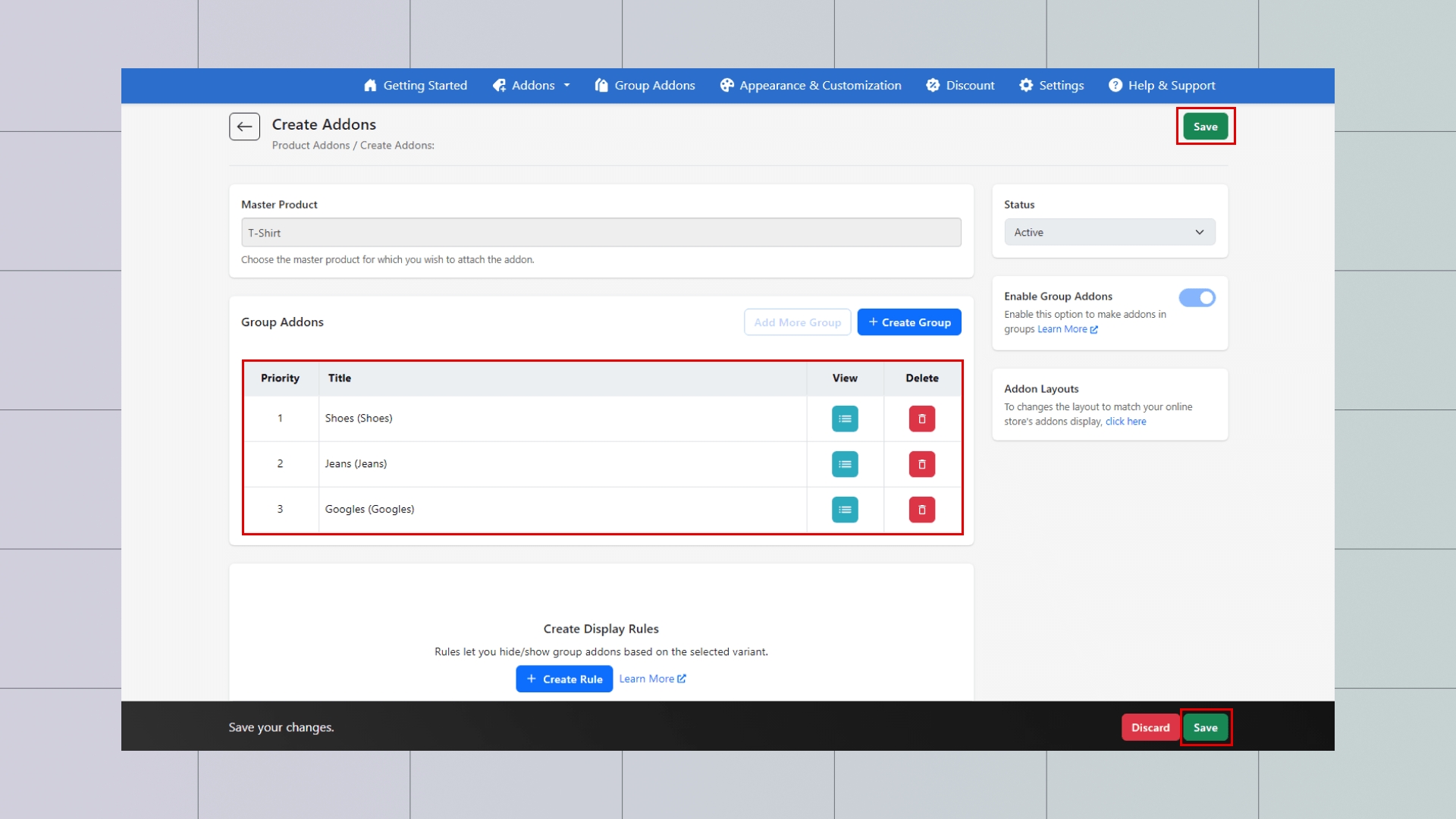View the Googles group addon list
This screenshot has width=1456, height=819.
pos(845,510)
